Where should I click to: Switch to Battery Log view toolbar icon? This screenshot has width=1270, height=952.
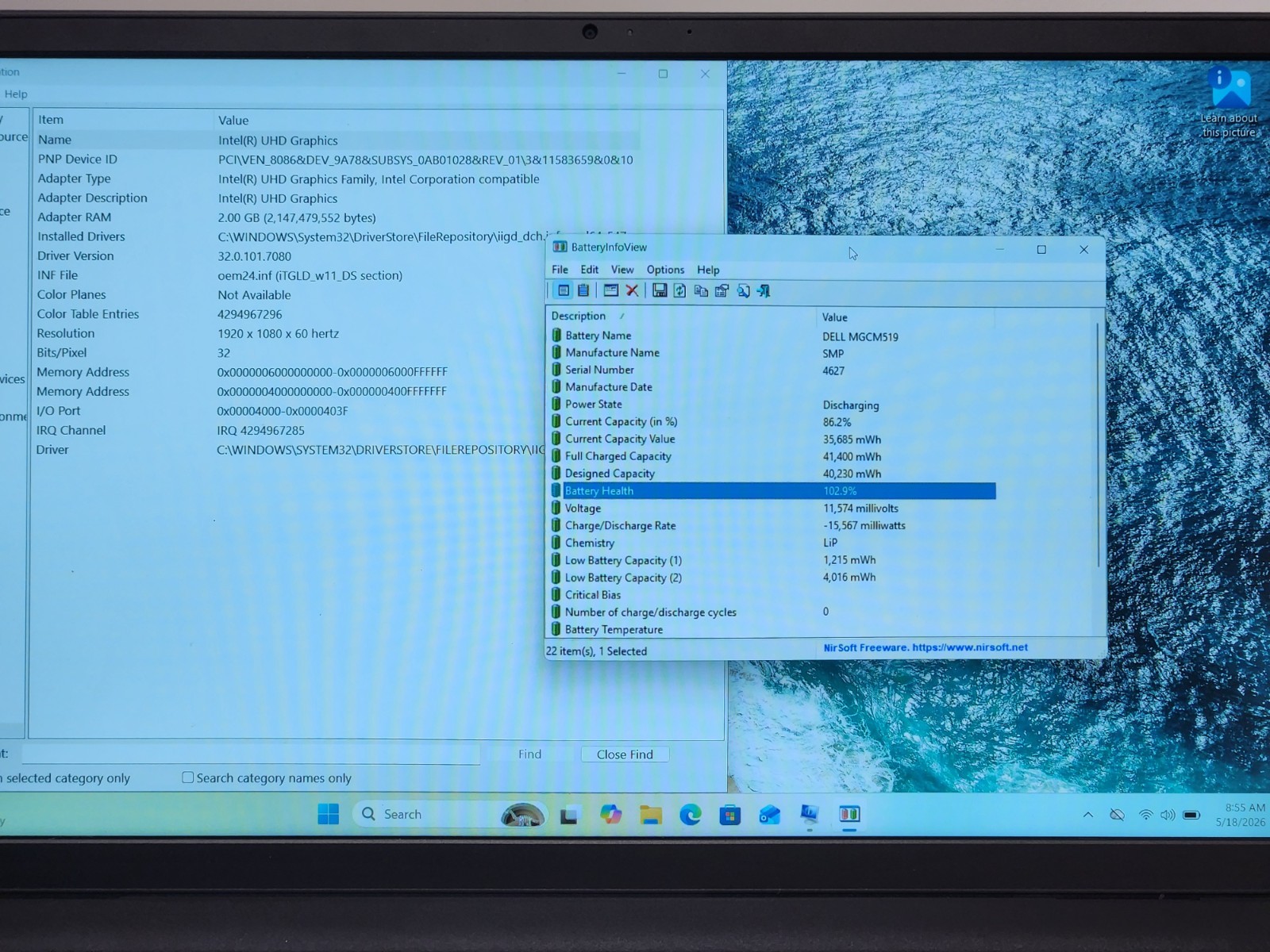tap(583, 290)
